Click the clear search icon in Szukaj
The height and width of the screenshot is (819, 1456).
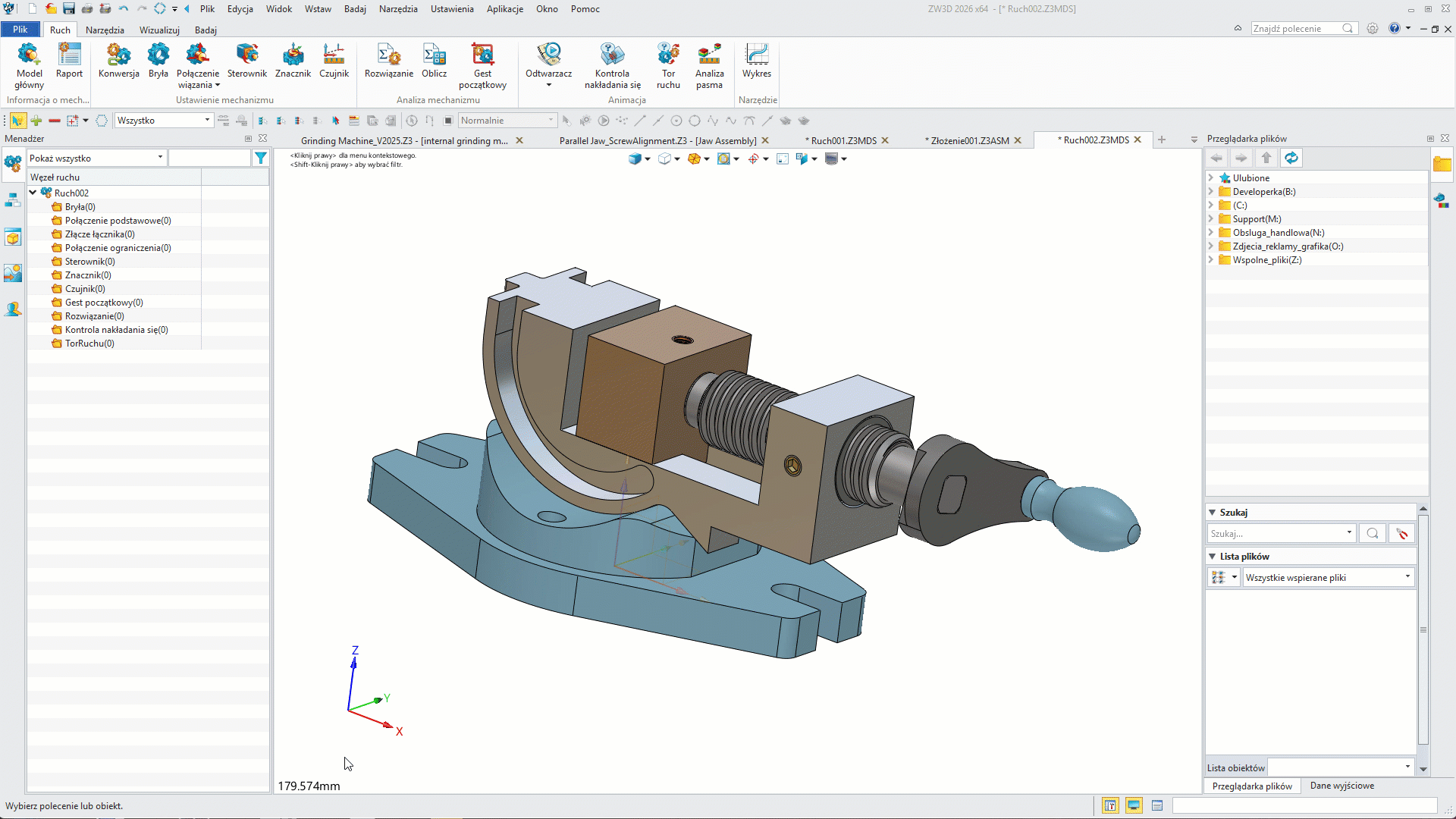[x=1401, y=533]
